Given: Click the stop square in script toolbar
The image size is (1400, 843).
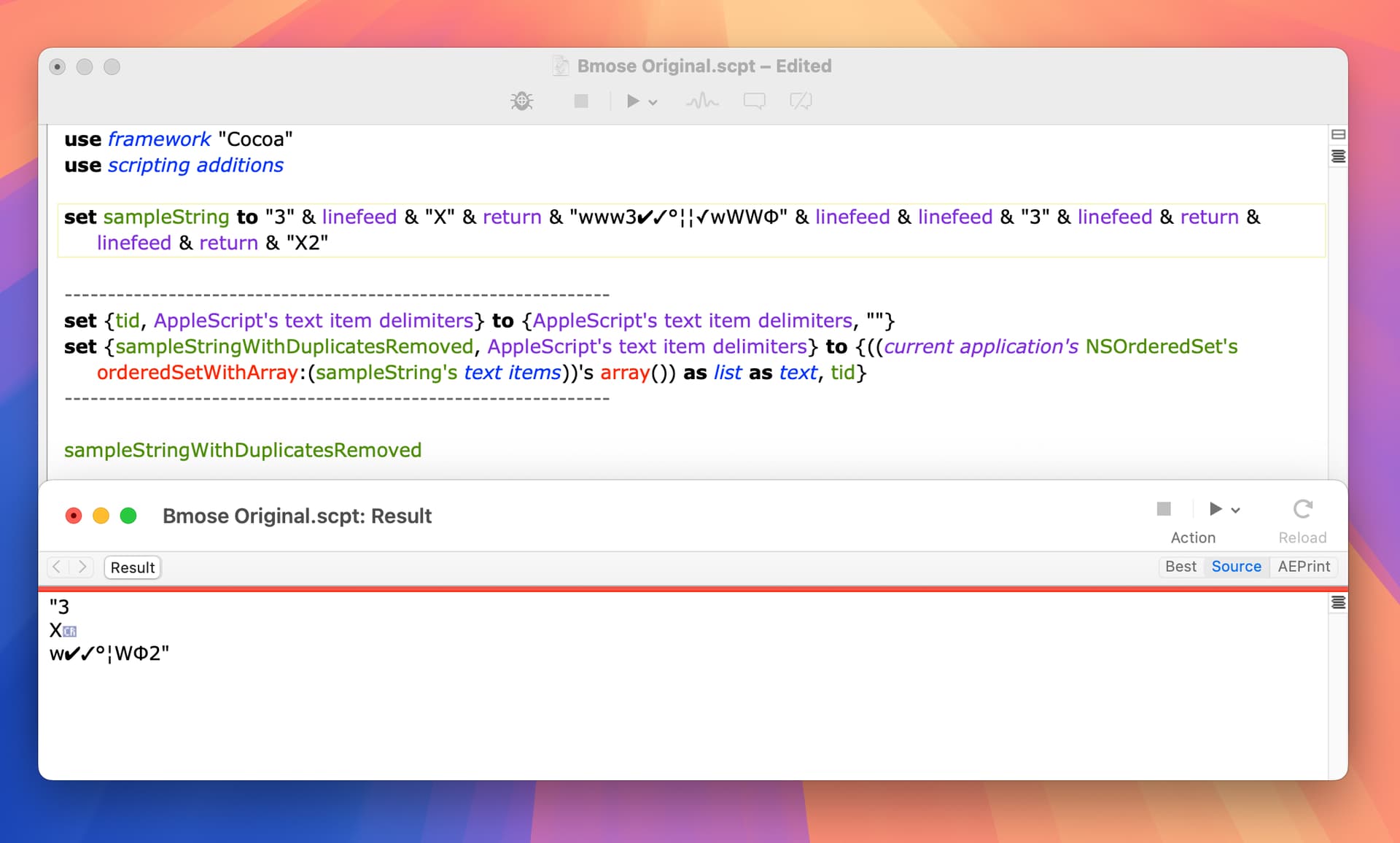Looking at the screenshot, I should (581, 101).
